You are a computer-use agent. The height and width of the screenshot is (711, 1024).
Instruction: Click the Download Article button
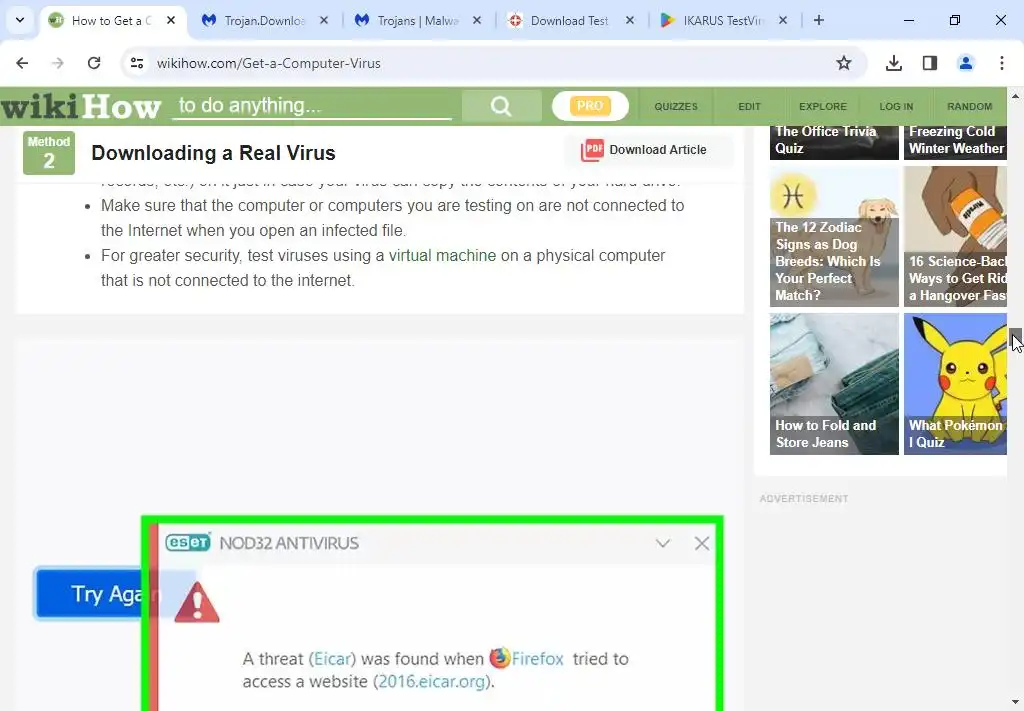(648, 150)
